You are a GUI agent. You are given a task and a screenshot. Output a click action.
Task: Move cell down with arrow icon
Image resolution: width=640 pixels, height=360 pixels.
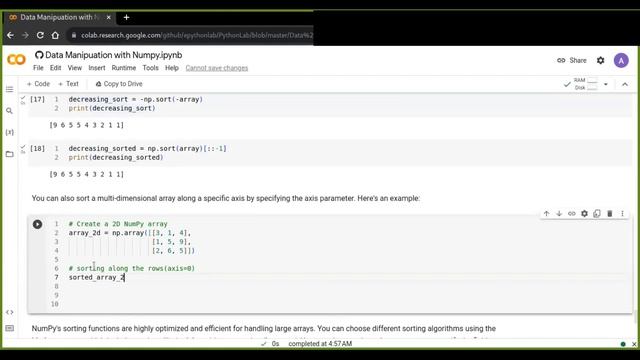[559, 213]
